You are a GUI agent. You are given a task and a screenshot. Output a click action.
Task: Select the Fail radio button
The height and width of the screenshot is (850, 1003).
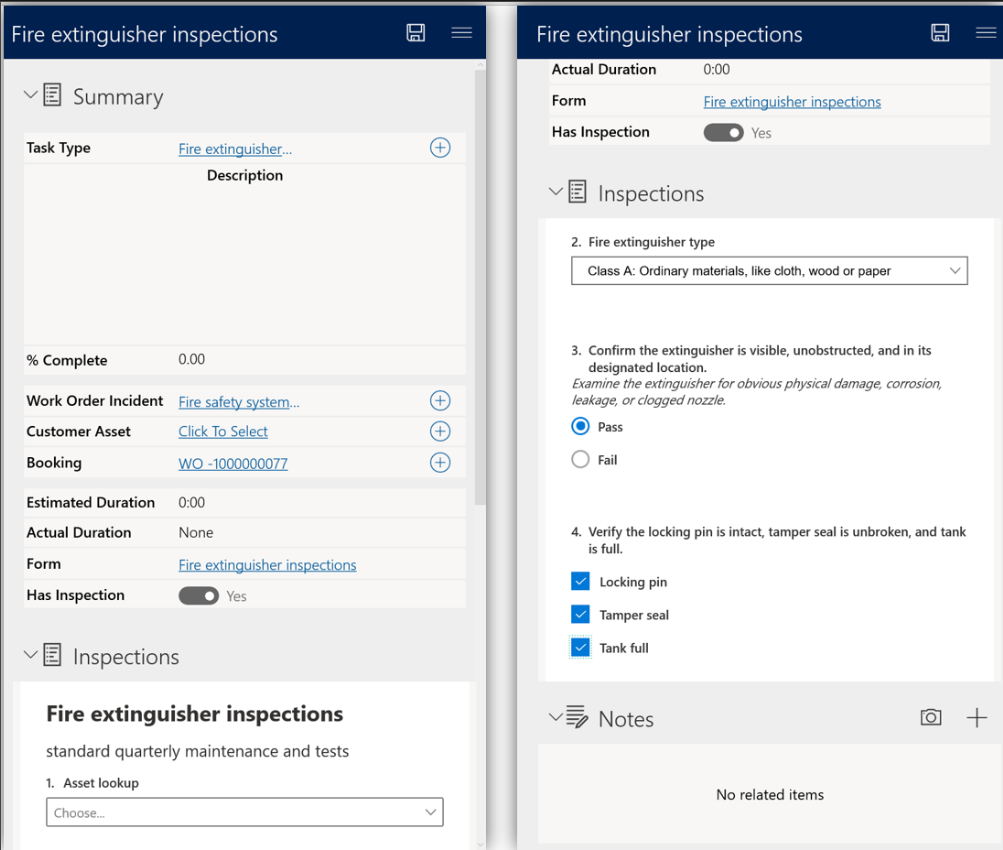[580, 460]
